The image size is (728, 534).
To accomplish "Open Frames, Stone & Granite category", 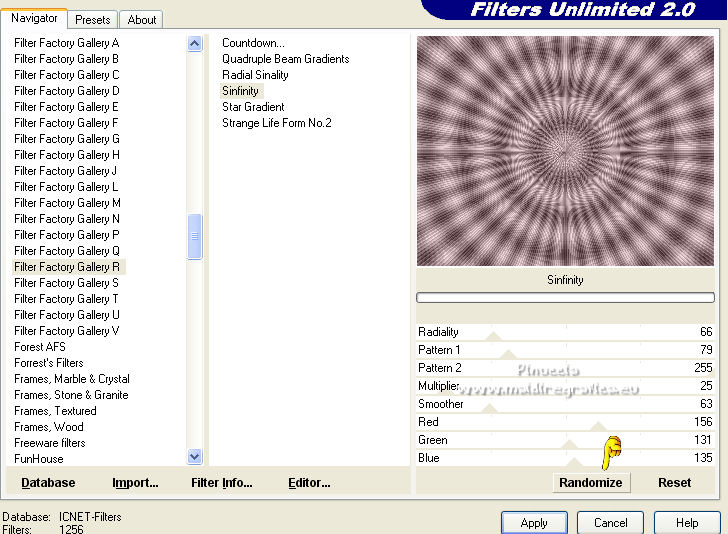I will point(72,395).
